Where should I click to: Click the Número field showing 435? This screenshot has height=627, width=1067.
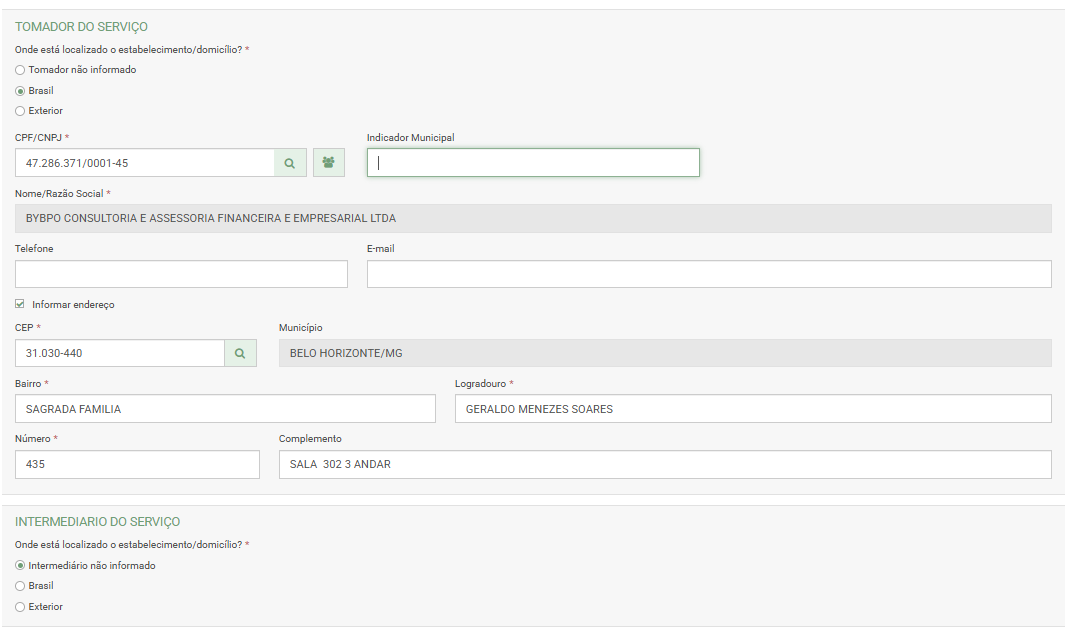(x=137, y=464)
